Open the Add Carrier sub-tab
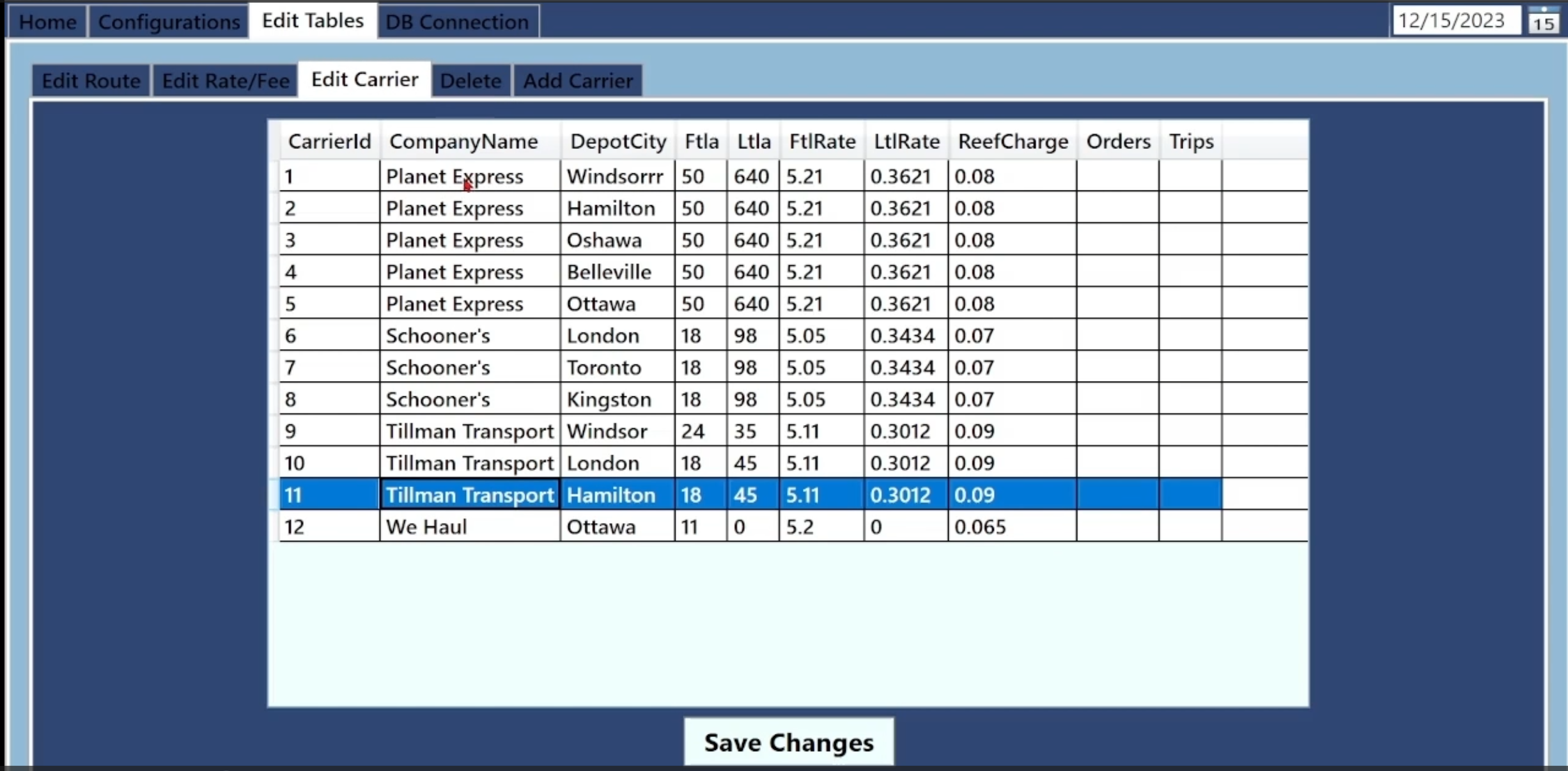1568x771 pixels. (578, 81)
